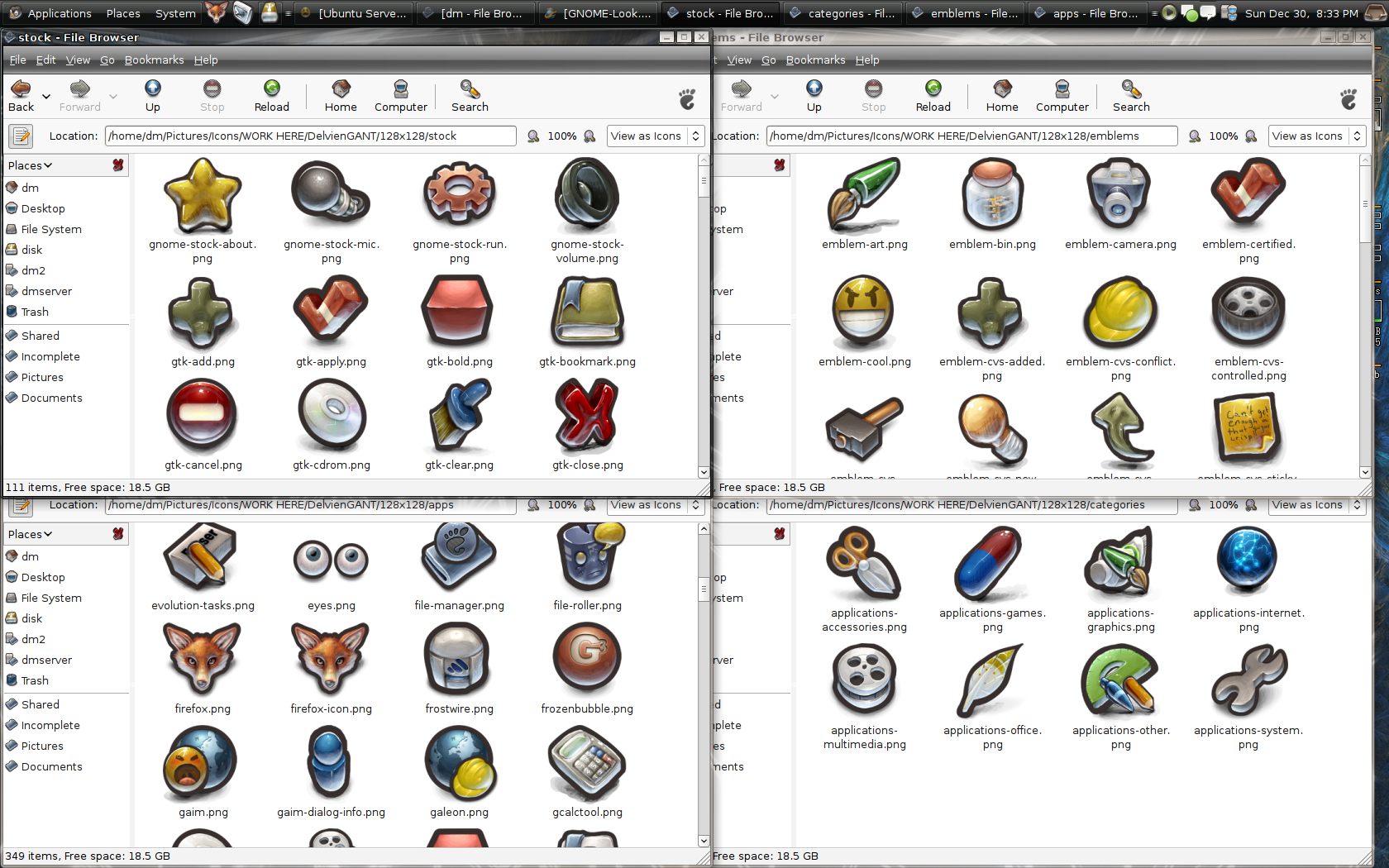Click Up in the emblems window toolbar
The height and width of the screenshot is (868, 1389).
814,96
